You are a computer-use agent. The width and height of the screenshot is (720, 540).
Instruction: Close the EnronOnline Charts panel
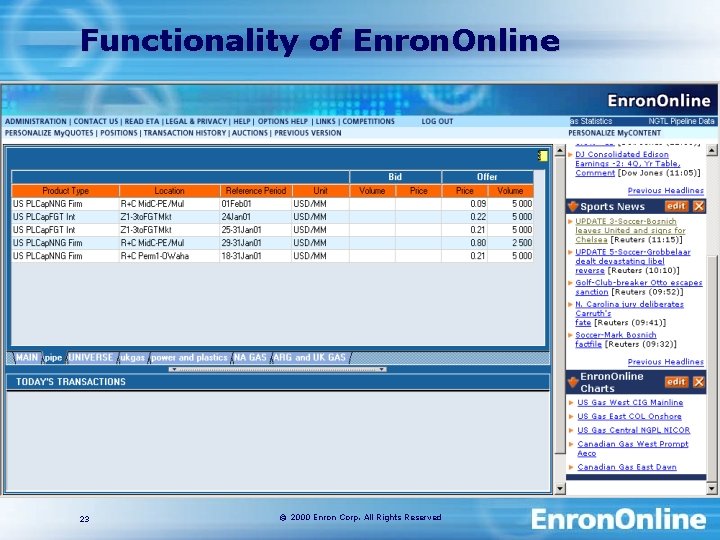point(698,382)
